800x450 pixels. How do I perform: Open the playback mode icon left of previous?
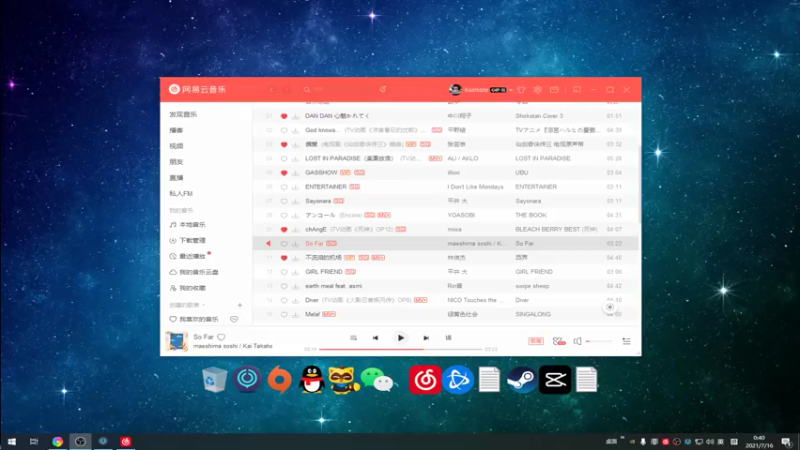coord(353,338)
